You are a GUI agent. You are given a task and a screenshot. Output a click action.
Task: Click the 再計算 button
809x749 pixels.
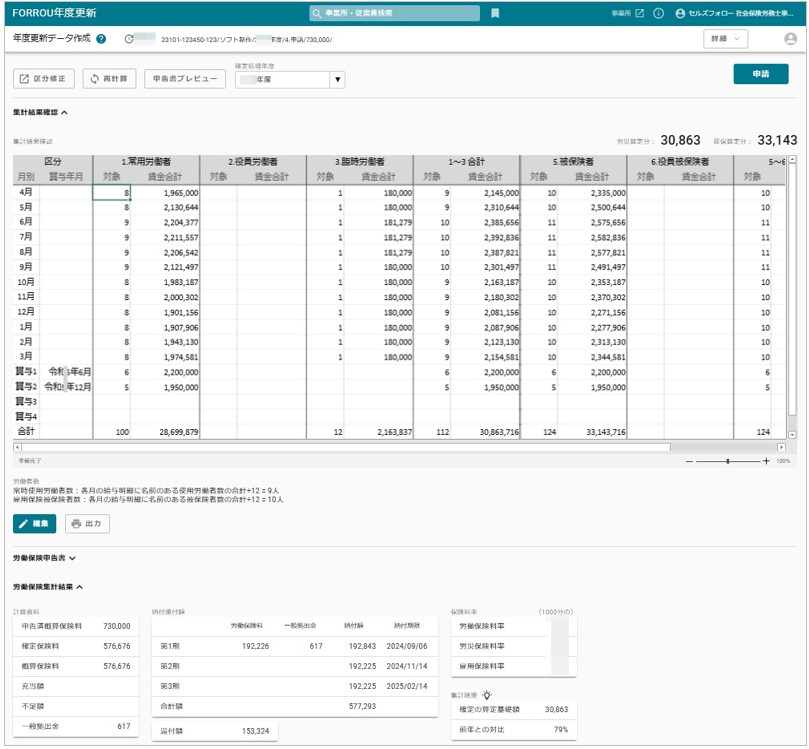click(109, 78)
